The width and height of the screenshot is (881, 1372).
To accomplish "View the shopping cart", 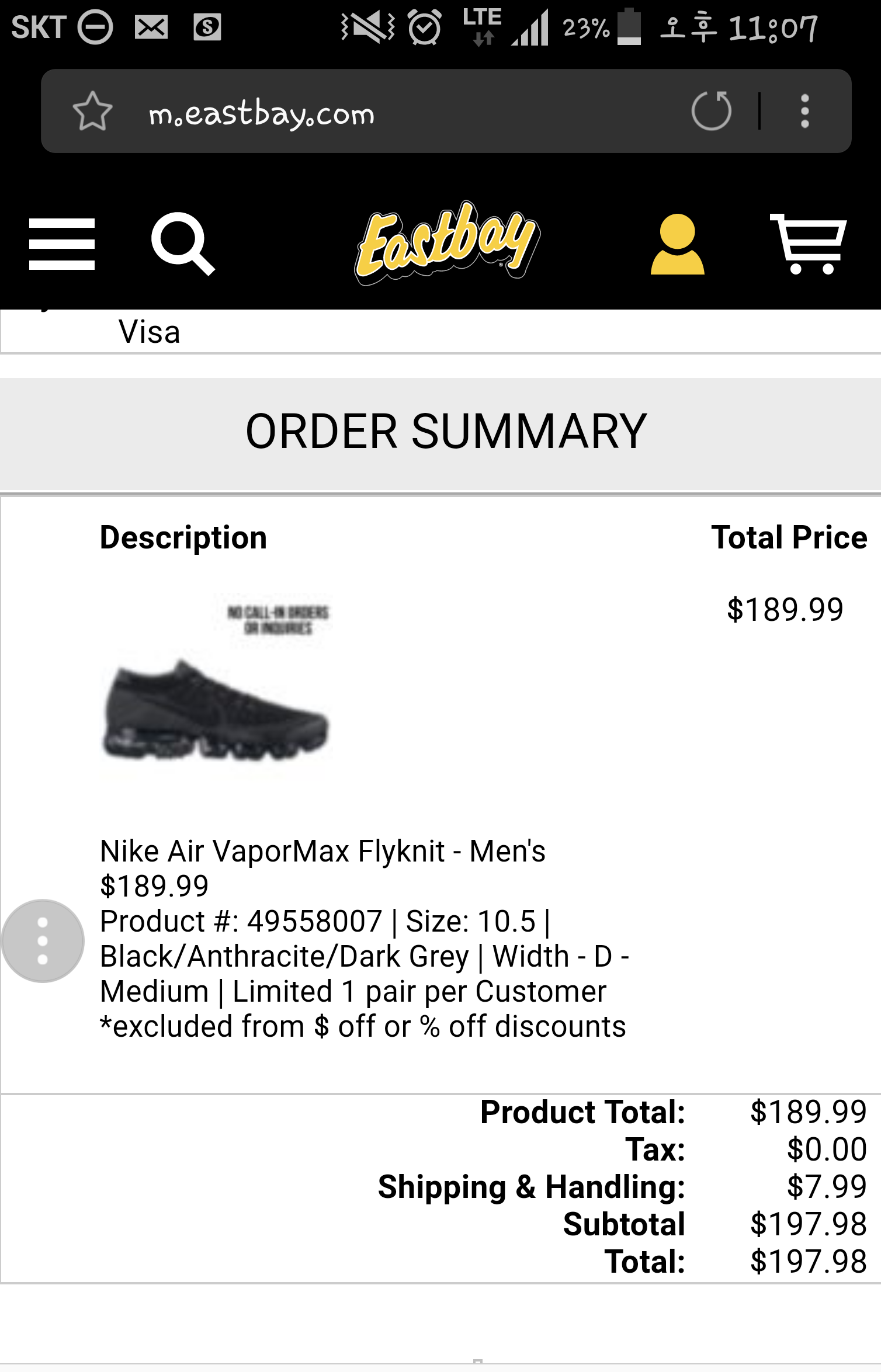I will 809,244.
